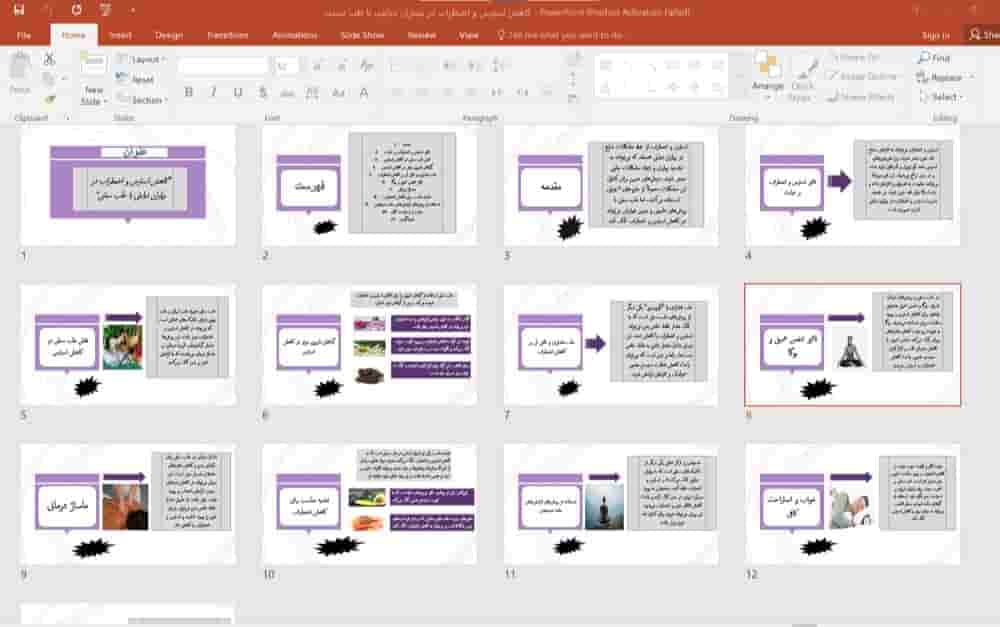Image resolution: width=1000 pixels, height=627 pixels.
Task: Go to the Transitions tab
Action: 228,35
